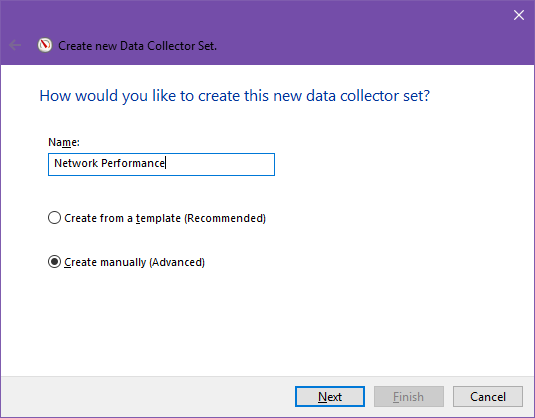Viewport: 535px width, 418px height.
Task: Select the Create from a template radio button
Action: click(x=54, y=218)
